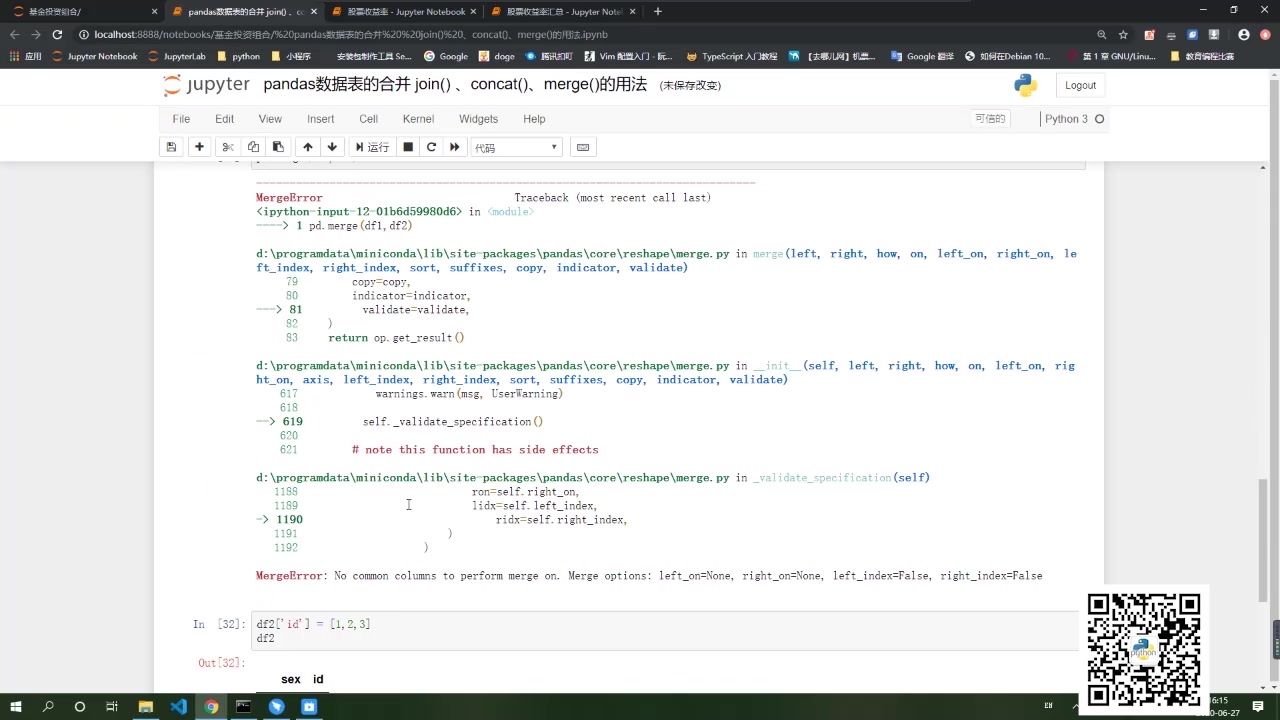Open the Kernel menu
Viewport: 1280px width, 720px height.
418,119
